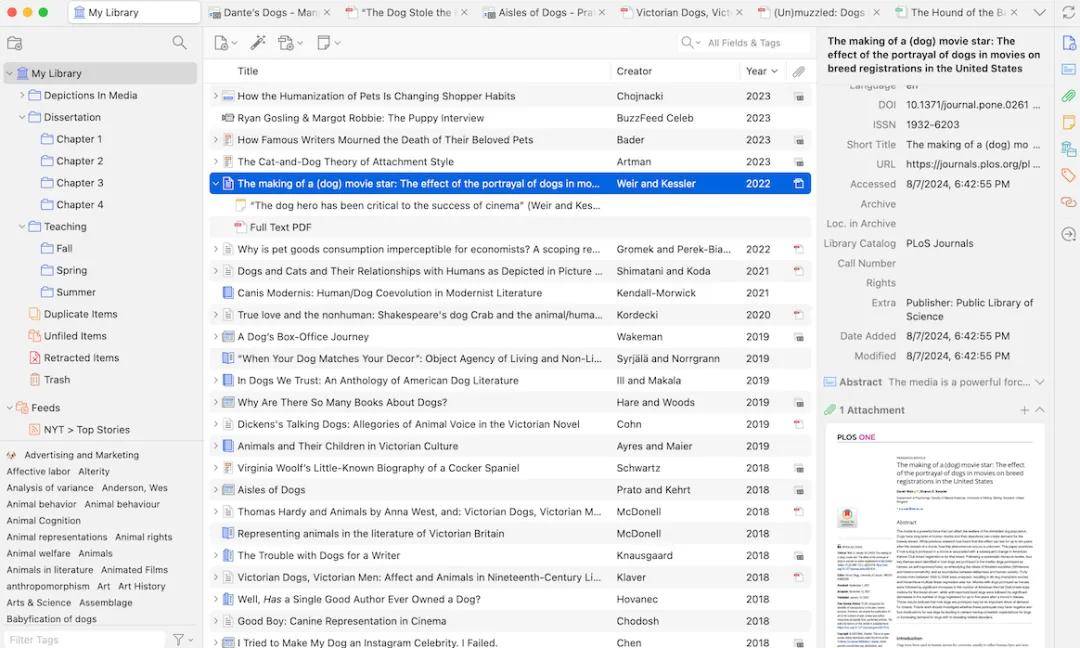Sort by the Year column header
Viewport: 1080px width, 648px height.
pos(762,71)
